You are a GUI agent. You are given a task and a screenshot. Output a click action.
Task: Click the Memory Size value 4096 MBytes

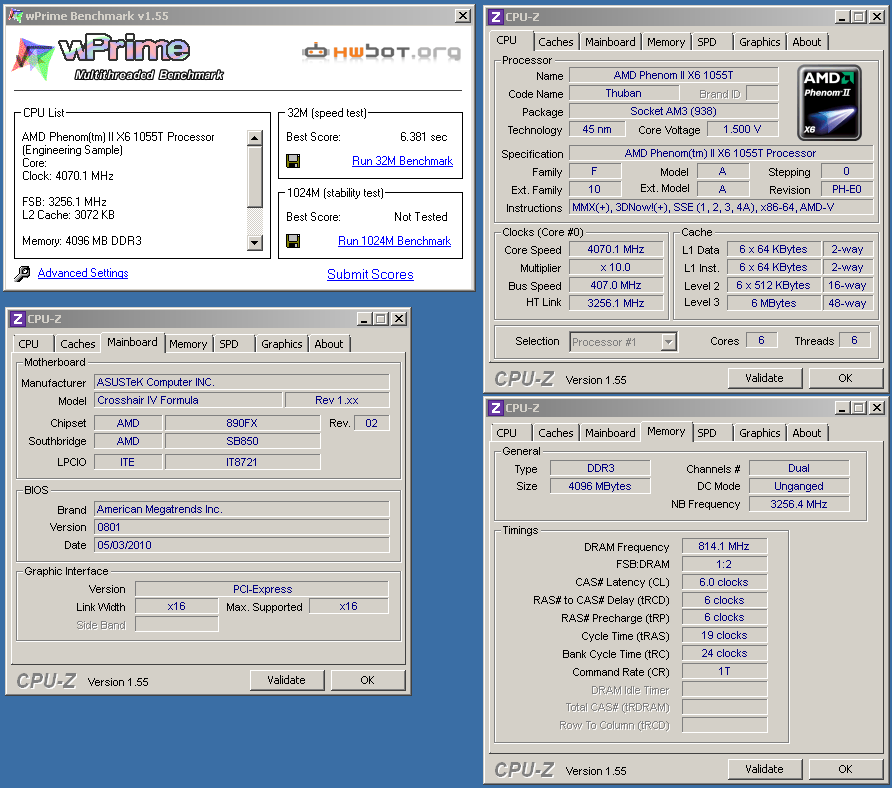pos(600,486)
